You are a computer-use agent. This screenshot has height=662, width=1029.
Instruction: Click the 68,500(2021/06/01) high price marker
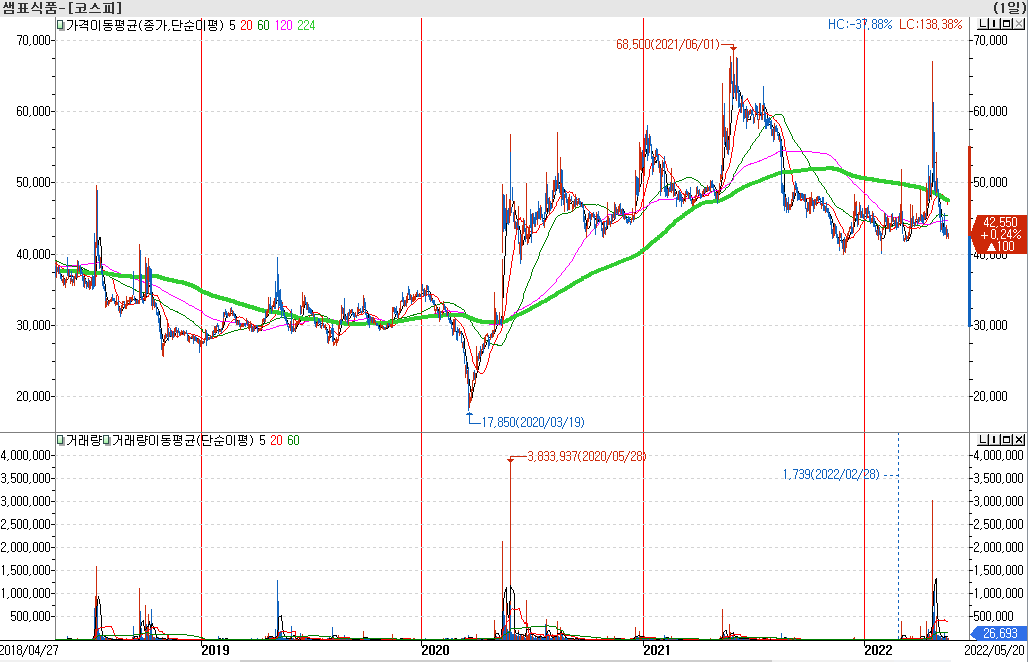(x=667, y=45)
